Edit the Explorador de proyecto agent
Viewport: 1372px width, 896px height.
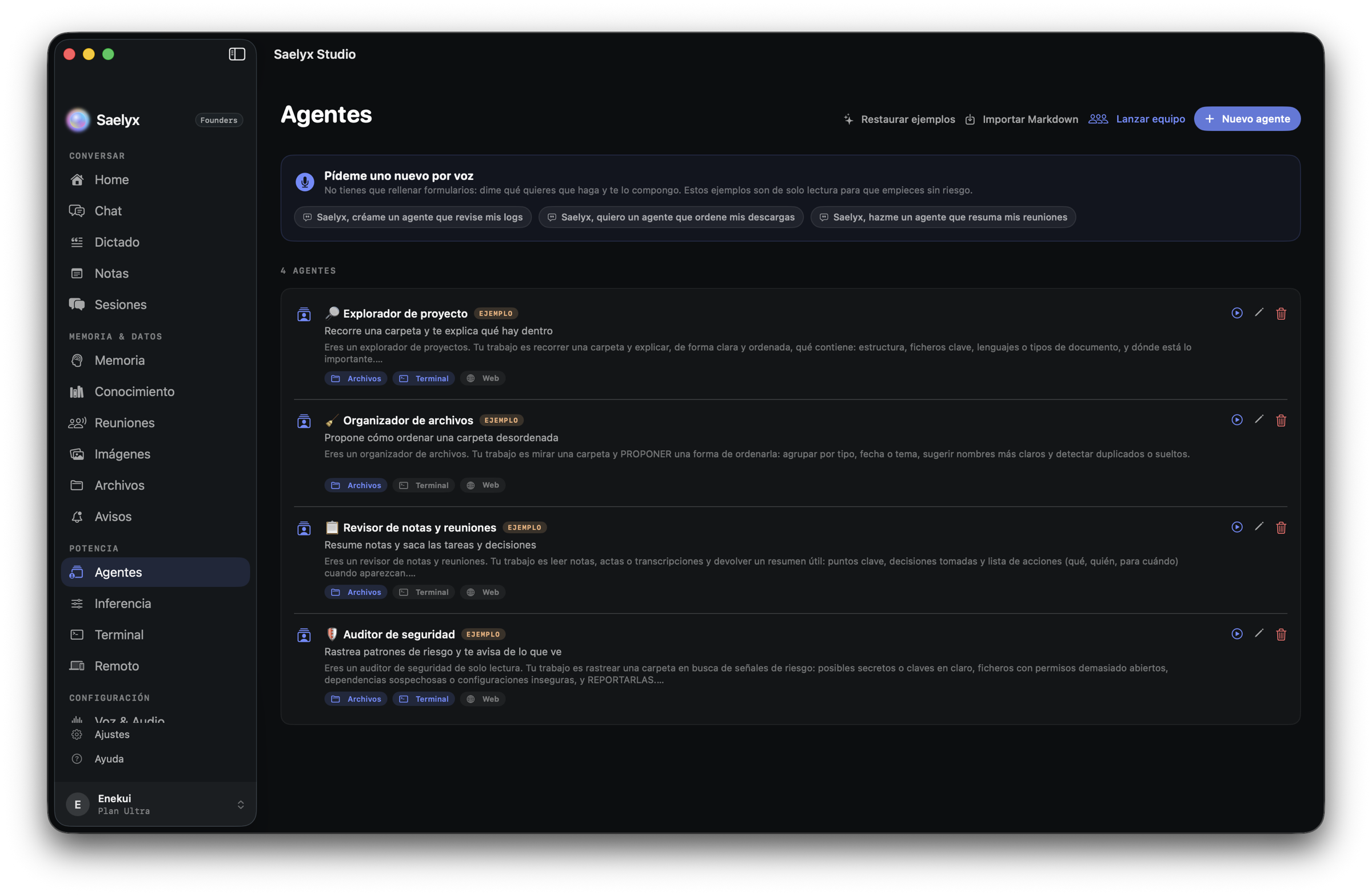[1259, 313]
